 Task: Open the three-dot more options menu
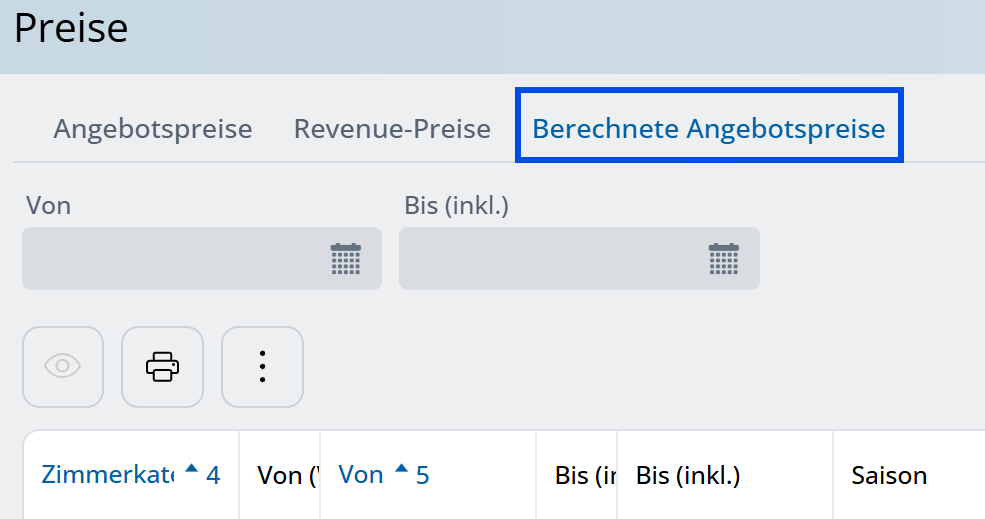coord(263,367)
